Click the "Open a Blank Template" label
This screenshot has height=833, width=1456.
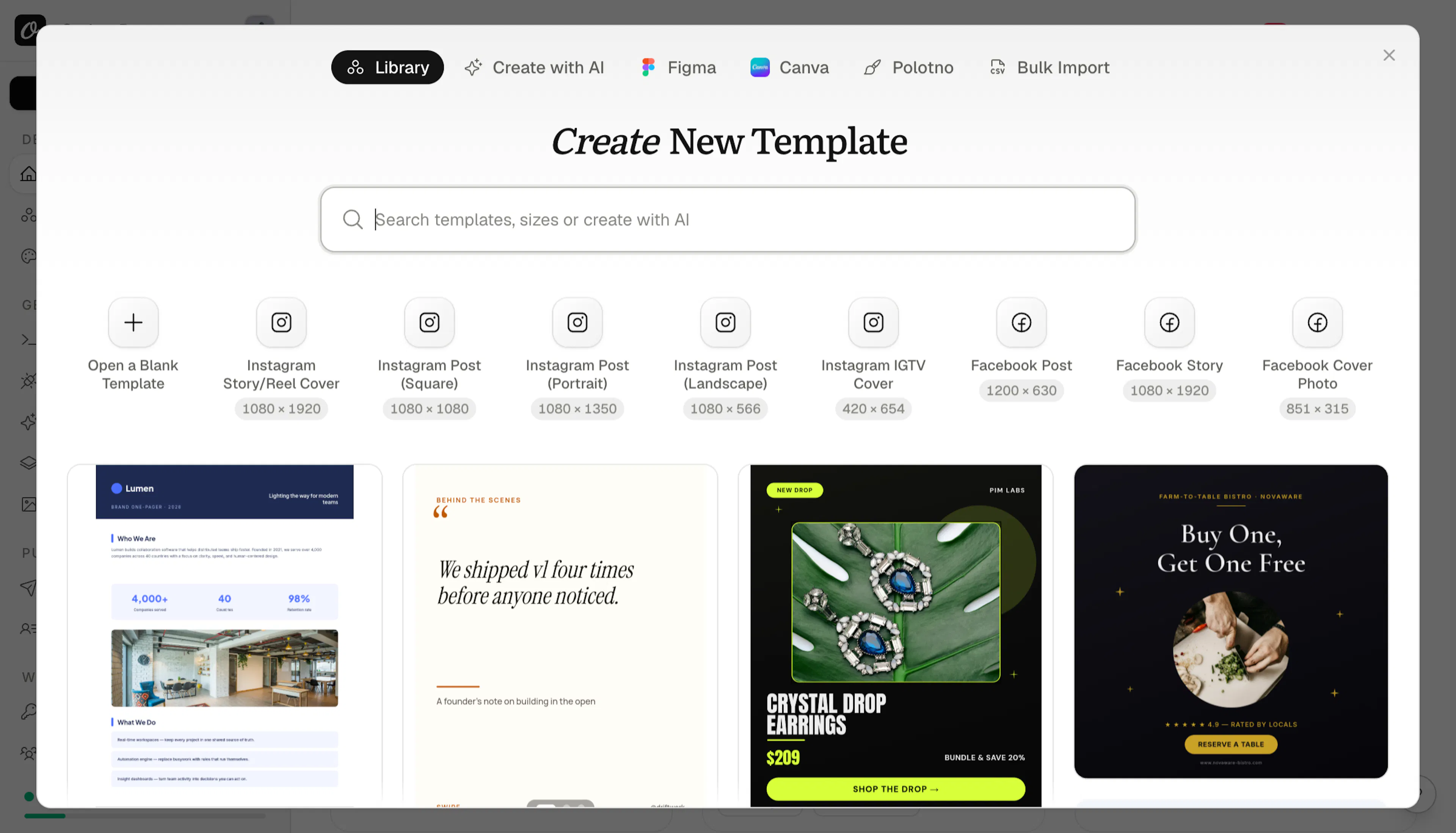[x=133, y=375]
